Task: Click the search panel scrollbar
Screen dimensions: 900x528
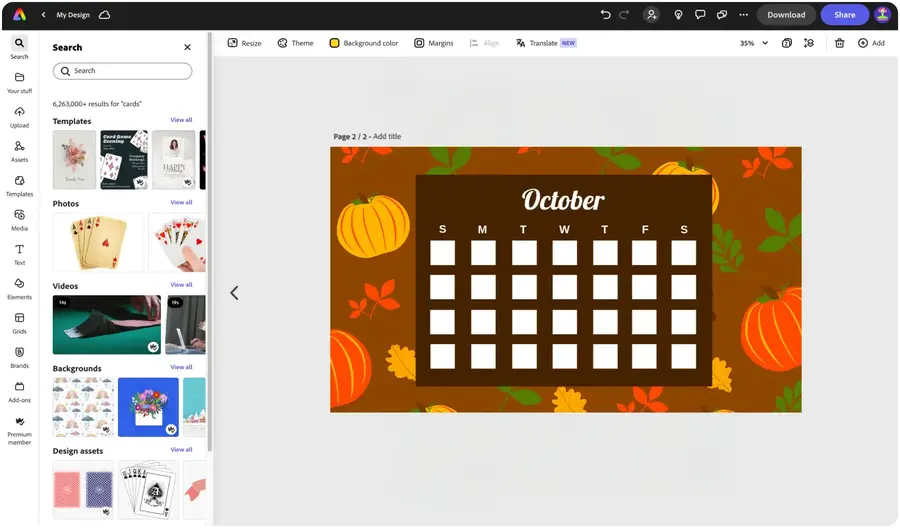Action: (x=210, y=241)
